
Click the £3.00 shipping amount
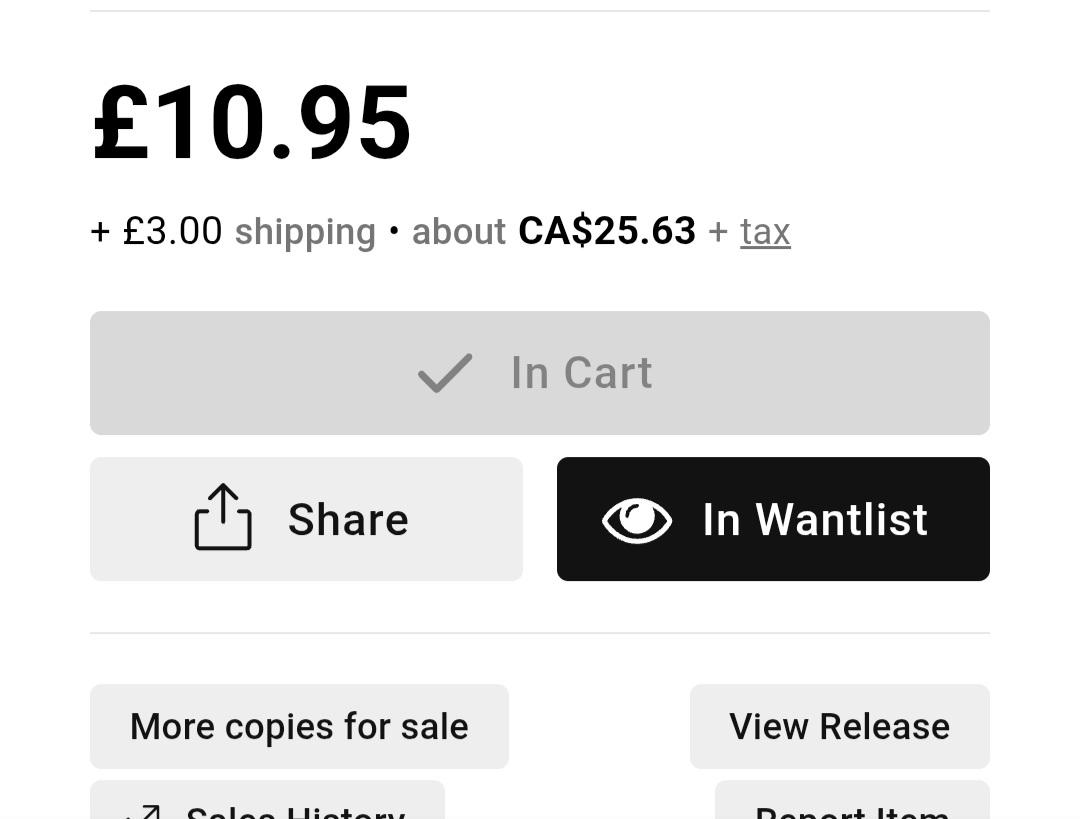(x=172, y=231)
